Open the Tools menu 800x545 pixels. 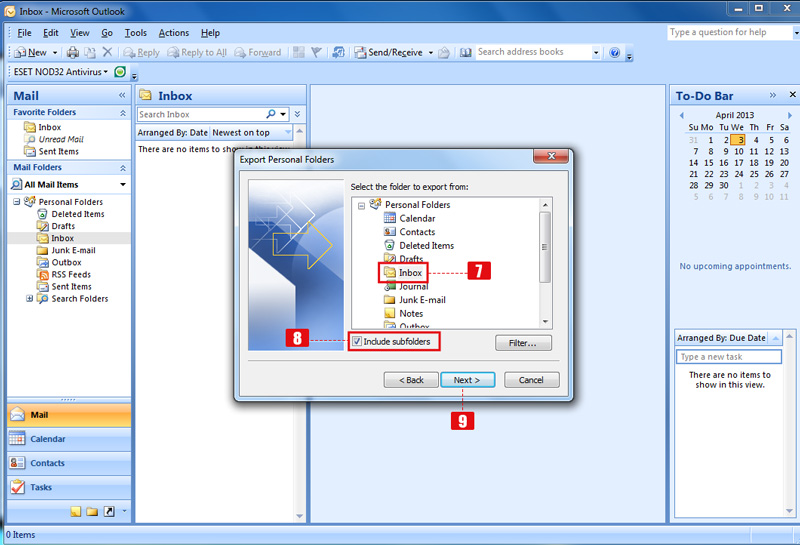[x=136, y=33]
